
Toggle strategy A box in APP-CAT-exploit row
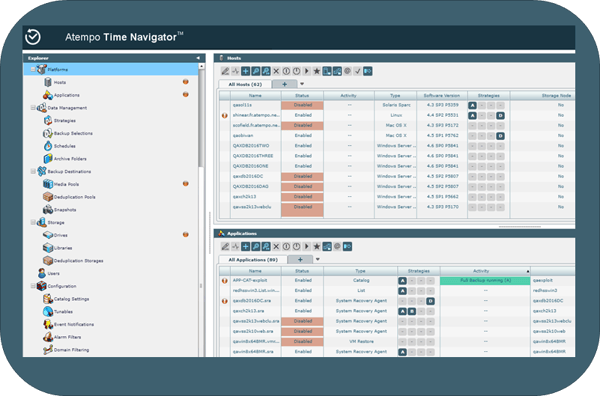[403, 281]
